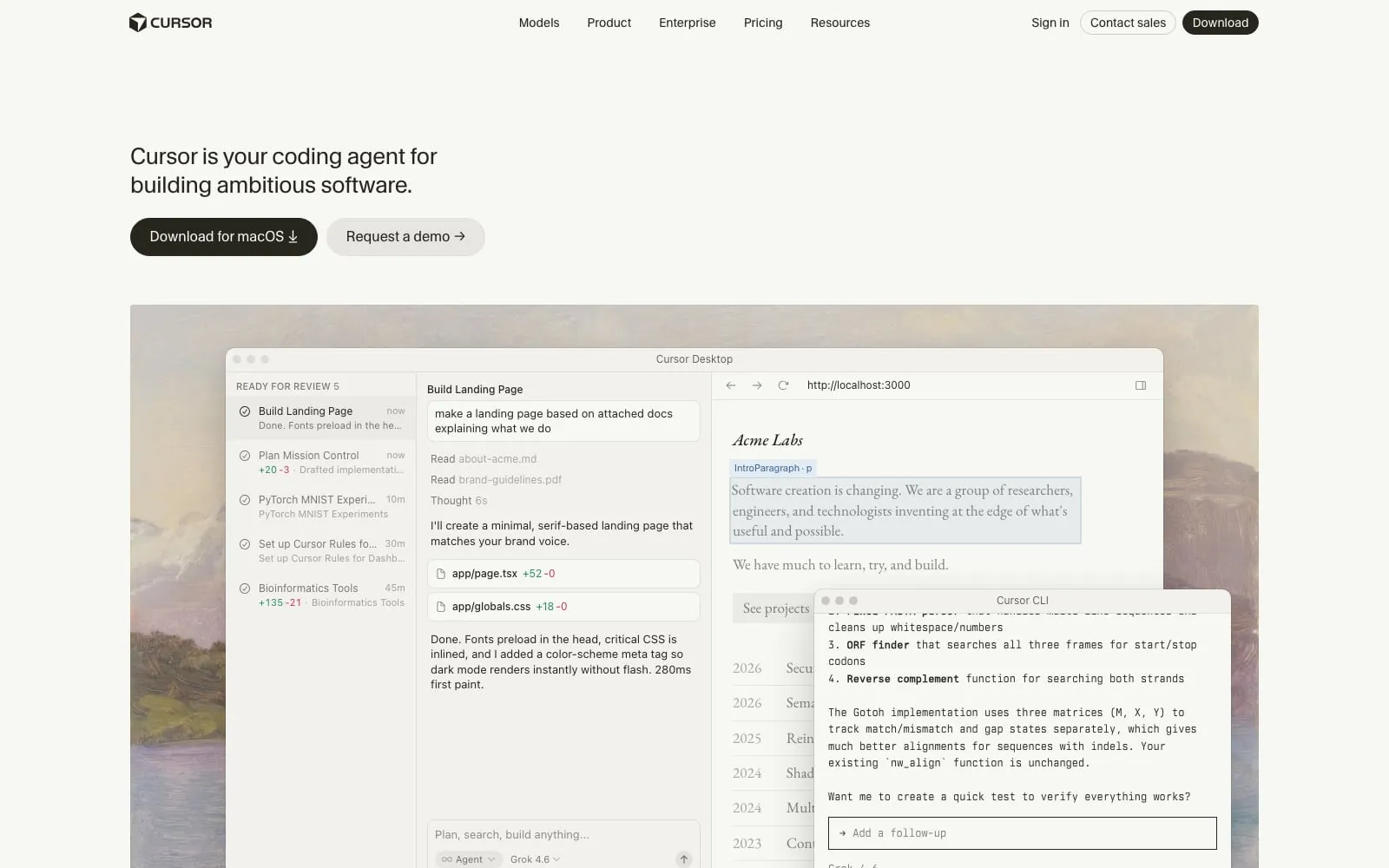Click check icon beside Bioinformatics Tools
This screenshot has height=868, width=1389.
point(245,589)
